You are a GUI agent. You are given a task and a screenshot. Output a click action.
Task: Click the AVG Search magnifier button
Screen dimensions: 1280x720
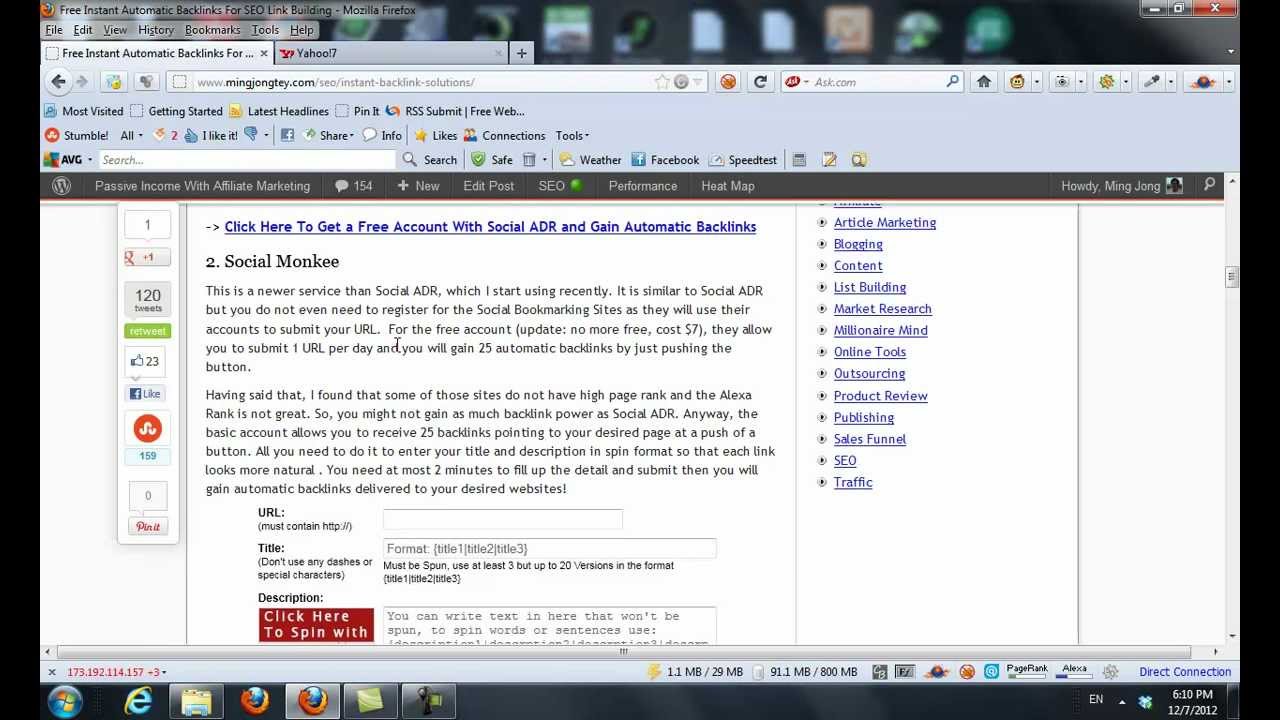click(x=430, y=160)
